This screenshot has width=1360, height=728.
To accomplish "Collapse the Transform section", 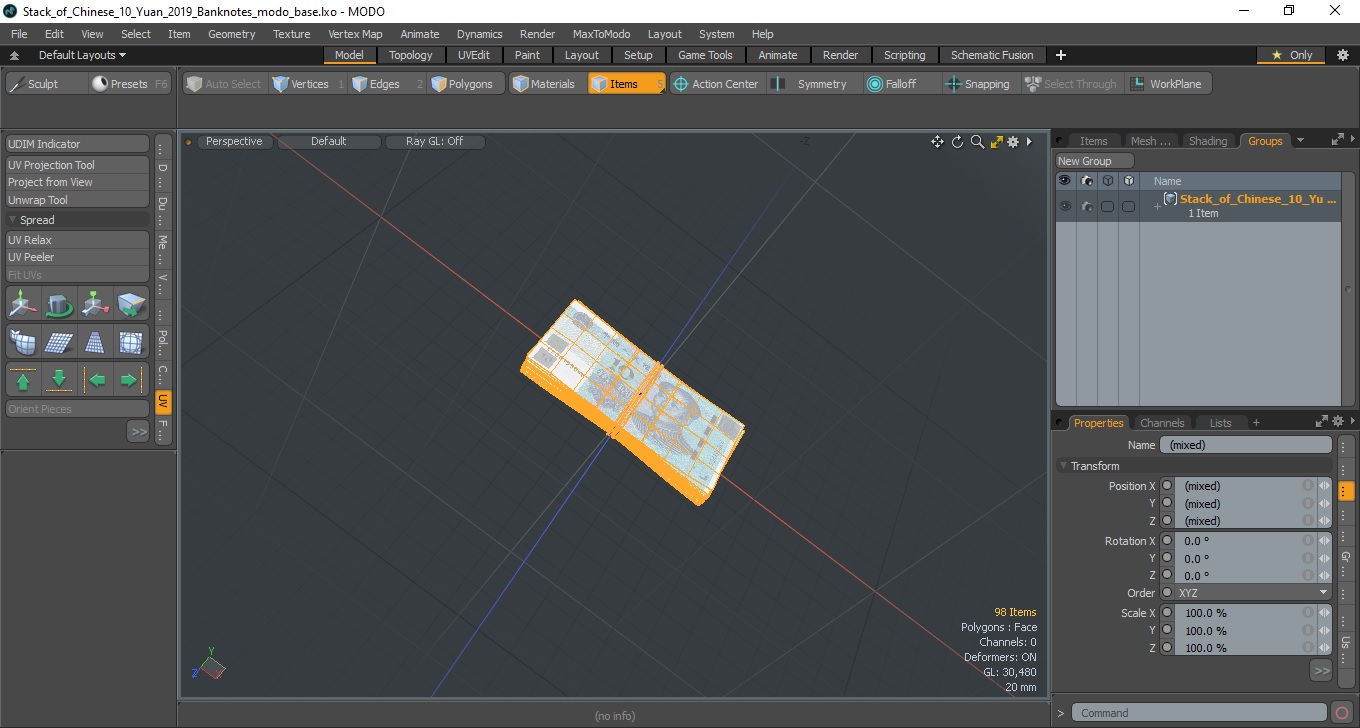I will (x=1063, y=466).
